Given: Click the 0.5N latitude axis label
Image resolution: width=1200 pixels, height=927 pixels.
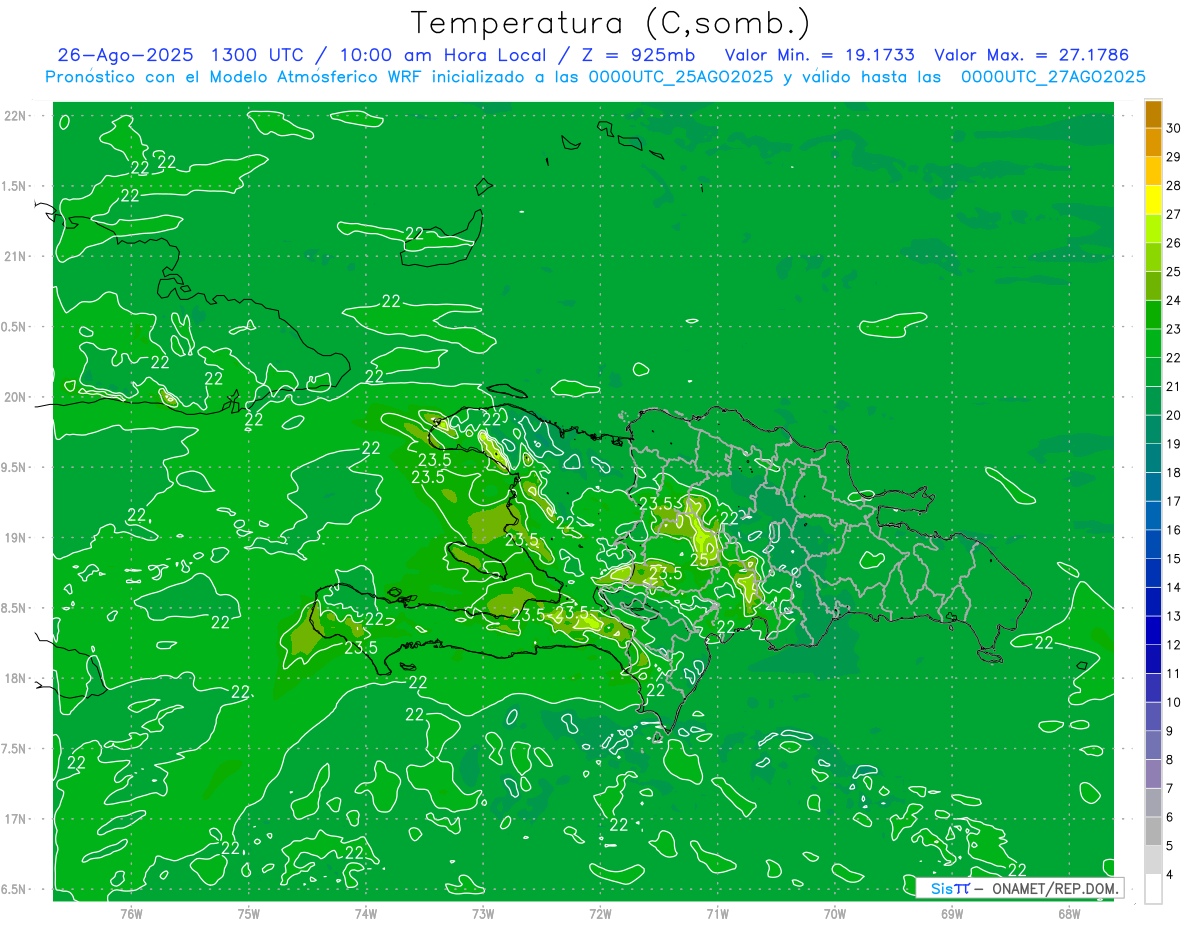Looking at the screenshot, I should tap(15, 327).
